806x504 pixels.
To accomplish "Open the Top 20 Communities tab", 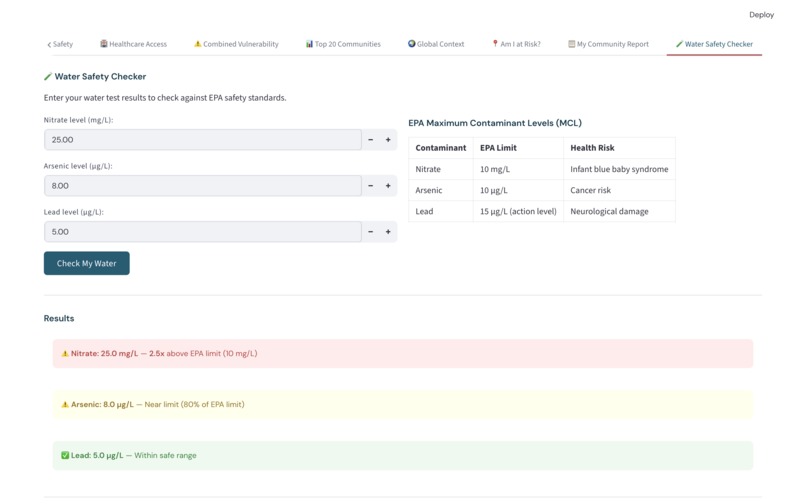I will [343, 44].
